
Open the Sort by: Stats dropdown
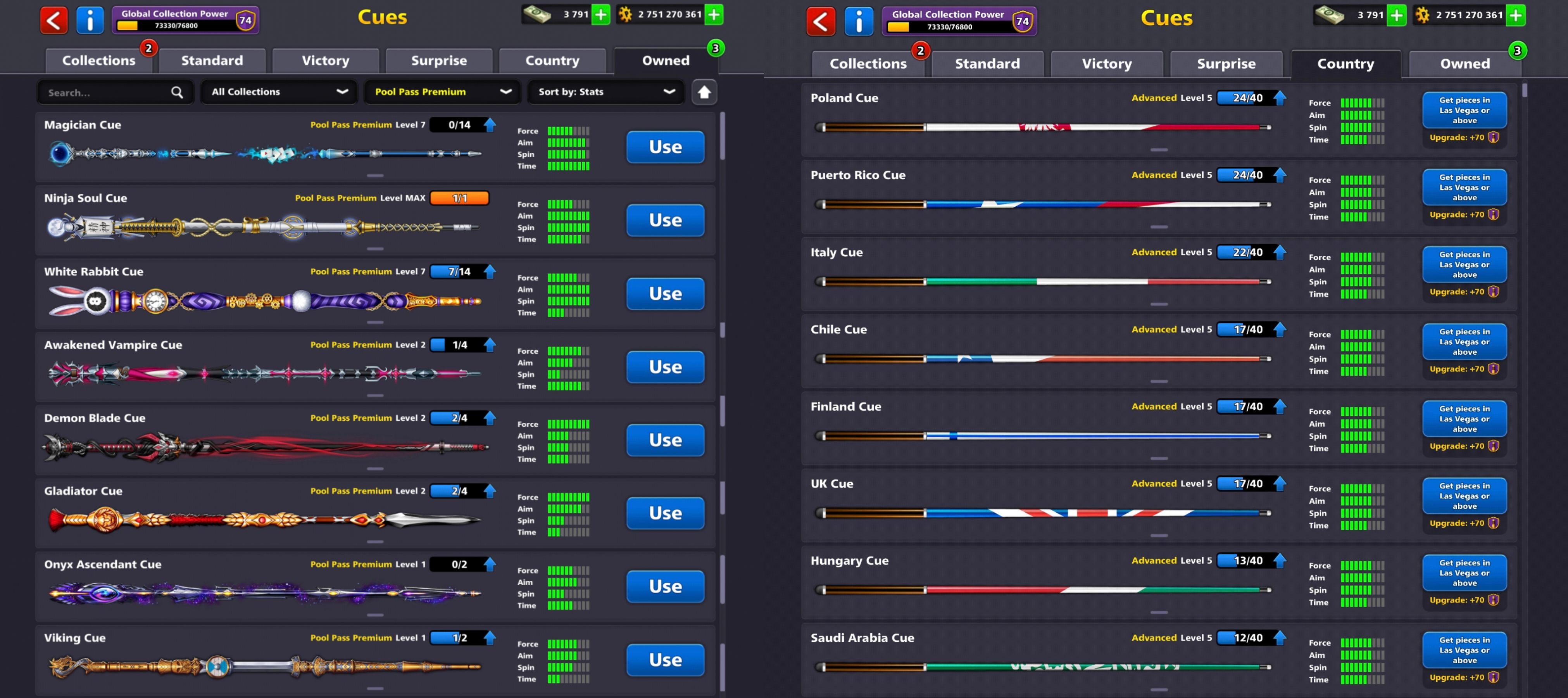click(x=605, y=92)
